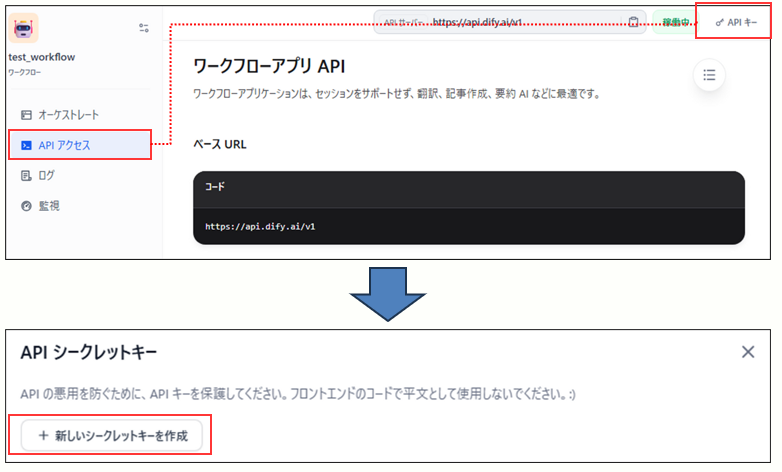
Task: Click the API server URL field
Action: pyautogui.click(x=500, y=22)
